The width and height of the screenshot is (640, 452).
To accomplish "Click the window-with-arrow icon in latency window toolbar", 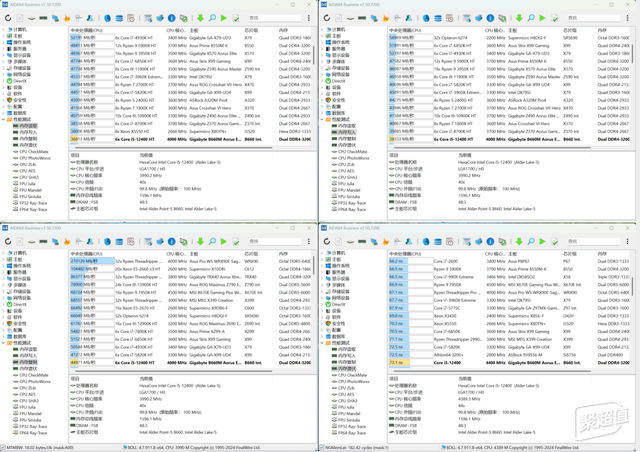I will [x=467, y=241].
